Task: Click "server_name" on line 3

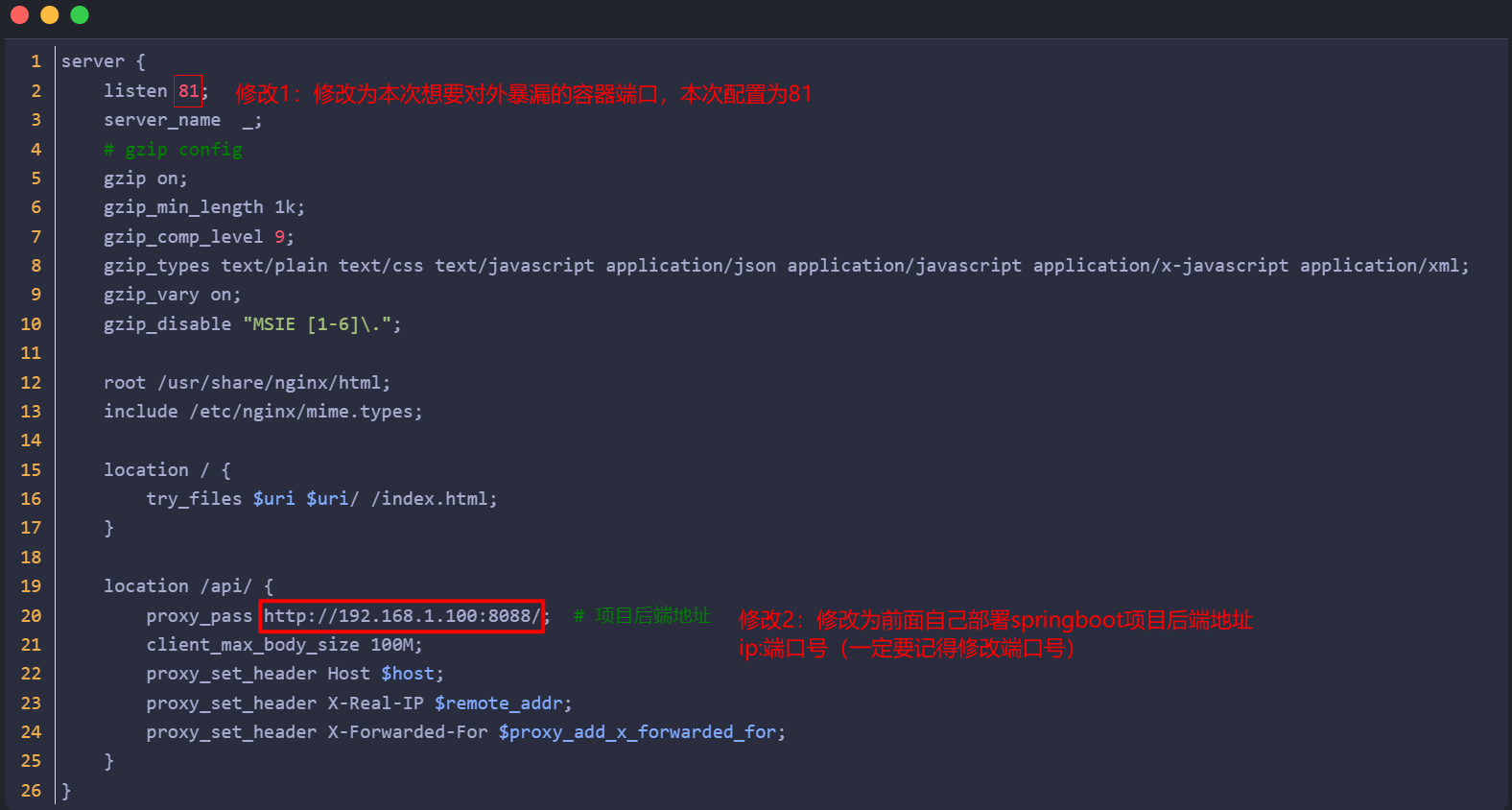Action: pos(162,120)
